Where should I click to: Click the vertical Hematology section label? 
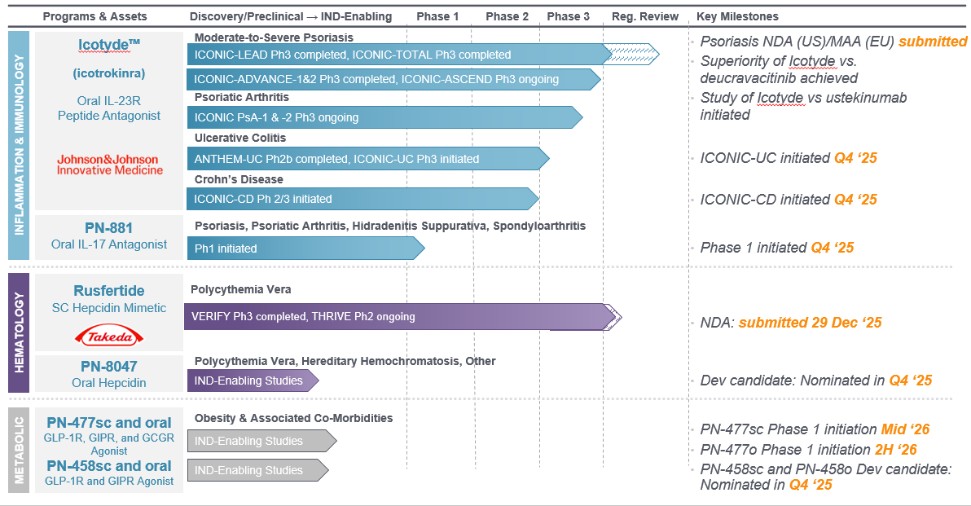(19, 327)
